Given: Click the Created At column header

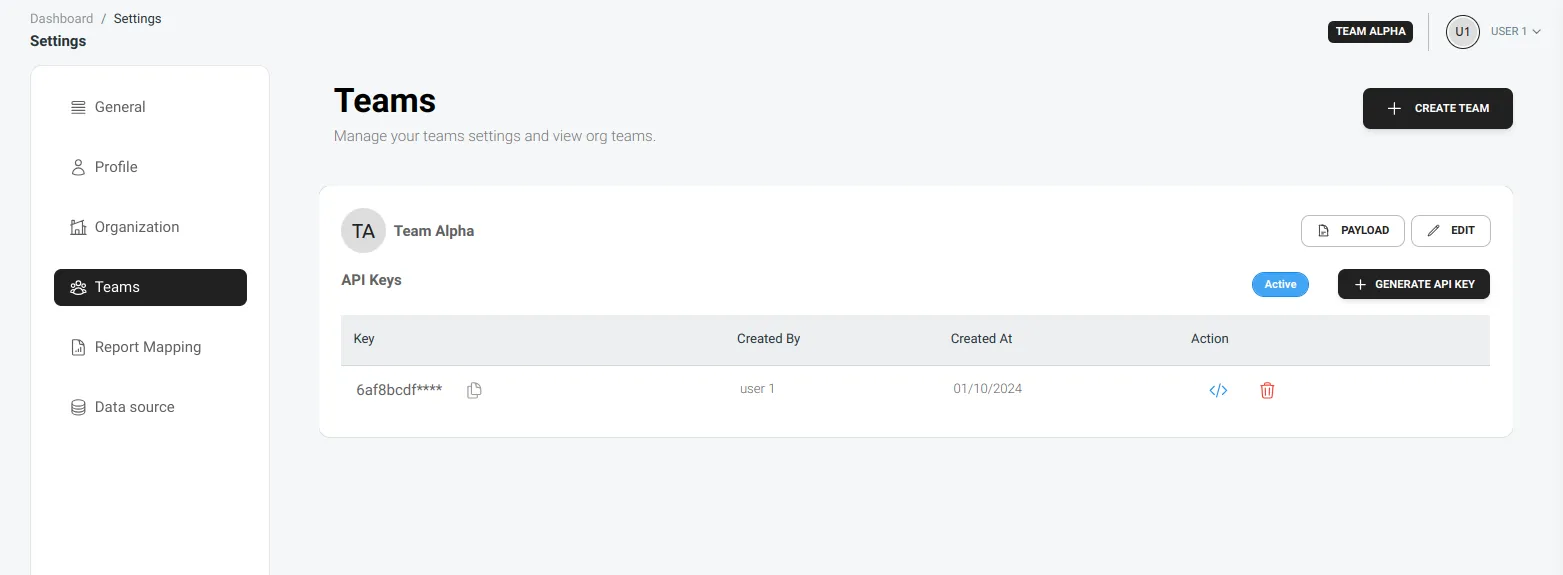Looking at the screenshot, I should (x=981, y=339).
